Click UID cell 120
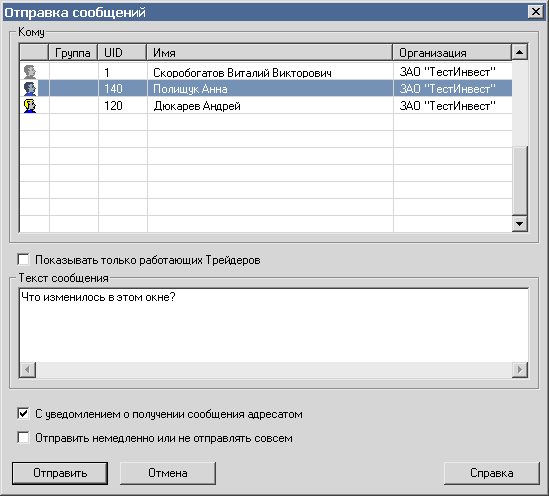Screen dimensions: 549x496 click(123, 106)
